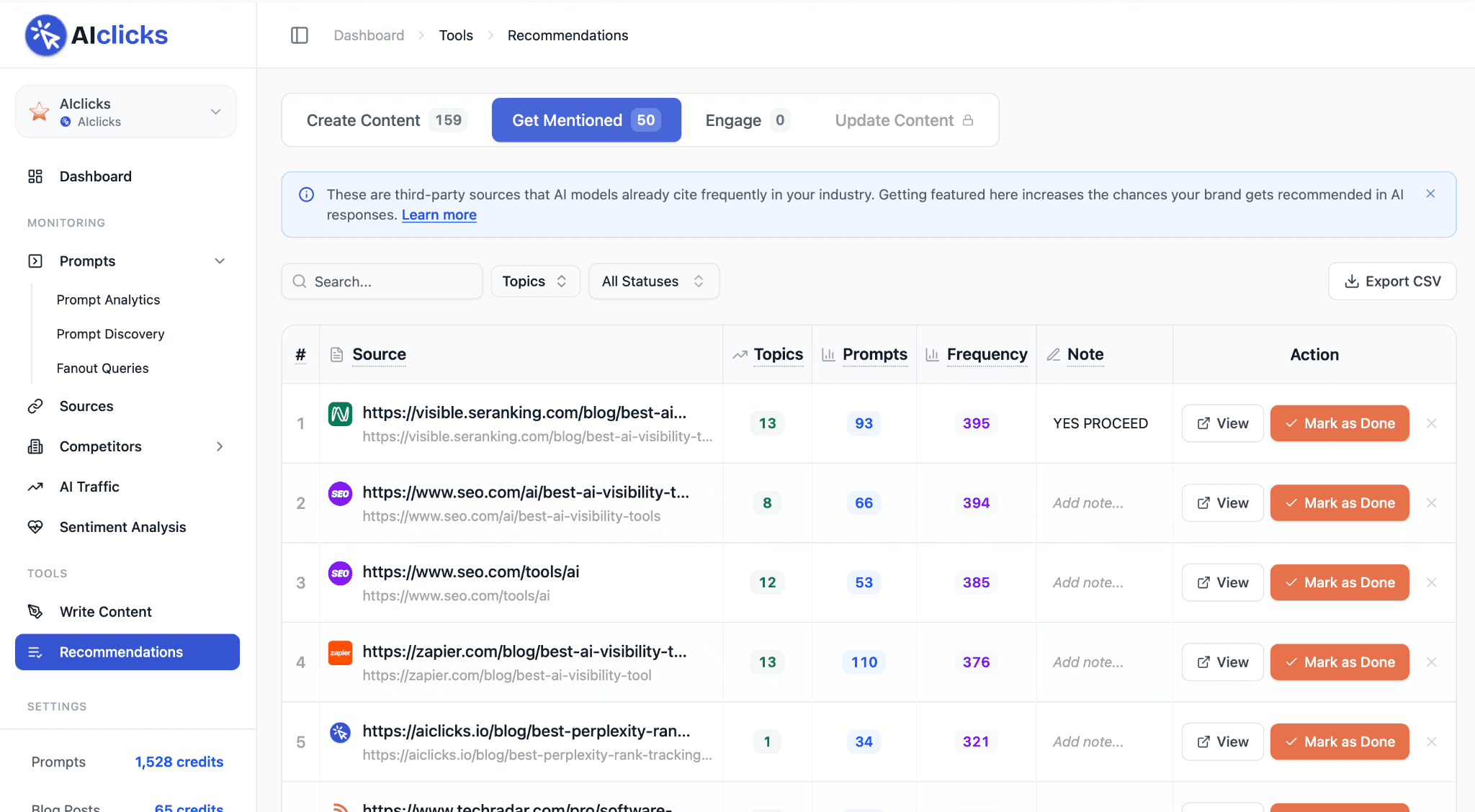Click the Dashboard breadcrumb
The width and height of the screenshot is (1475, 812).
click(x=369, y=35)
